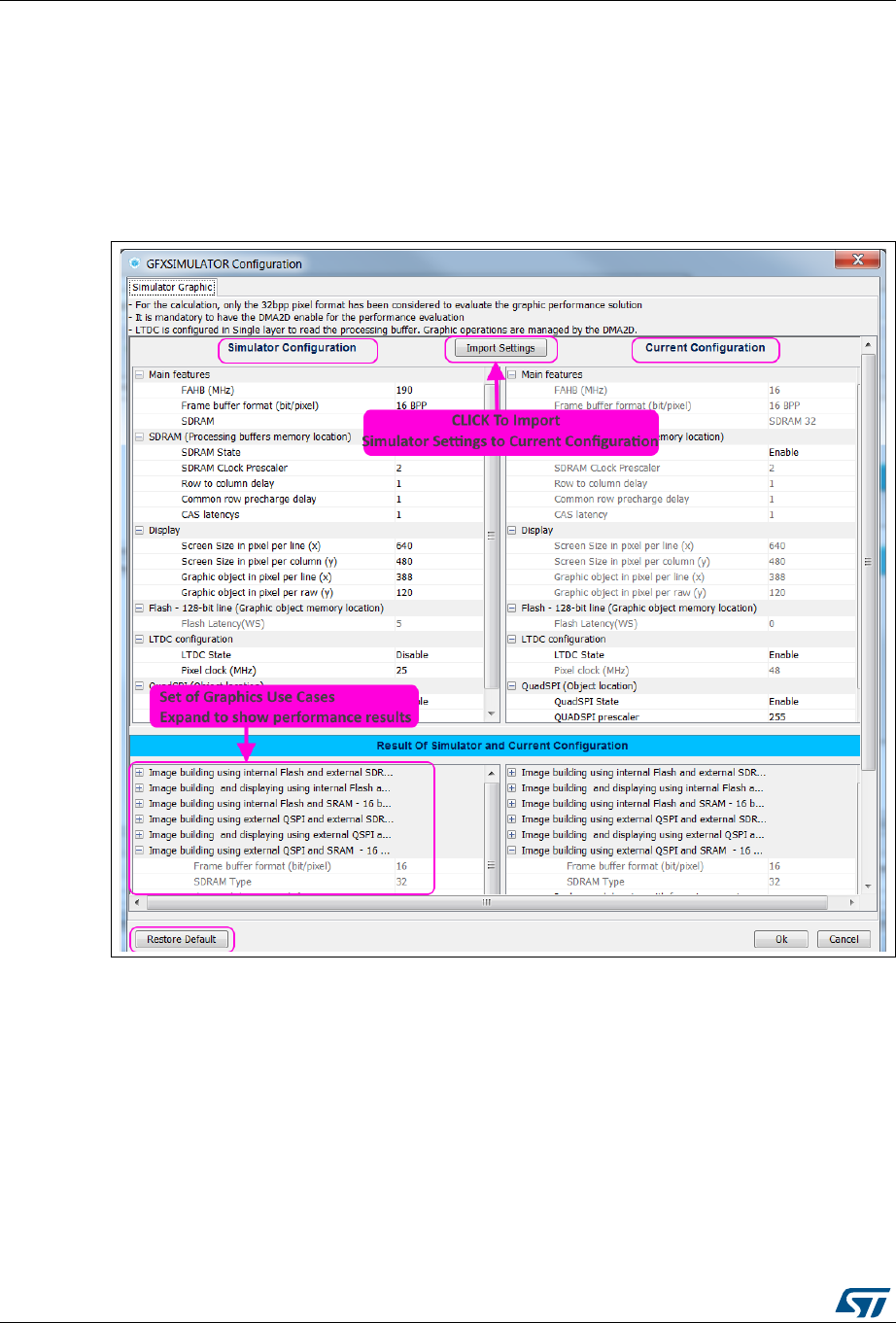This screenshot has height=1323, width=896.
Task: Expand left result 'Image building using internal Flash and external SDR...'
Action: tap(139, 773)
